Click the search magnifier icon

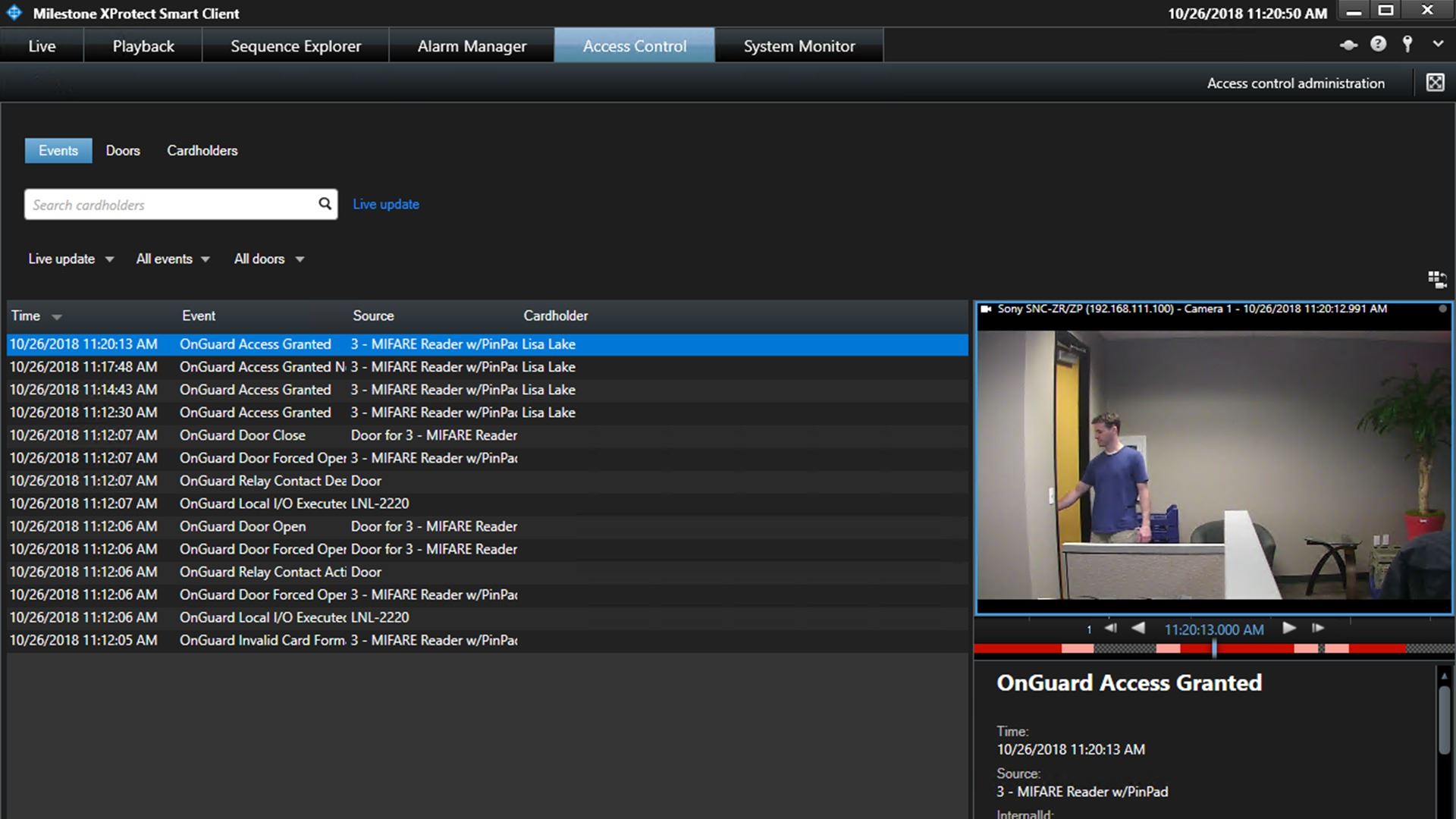tap(325, 203)
